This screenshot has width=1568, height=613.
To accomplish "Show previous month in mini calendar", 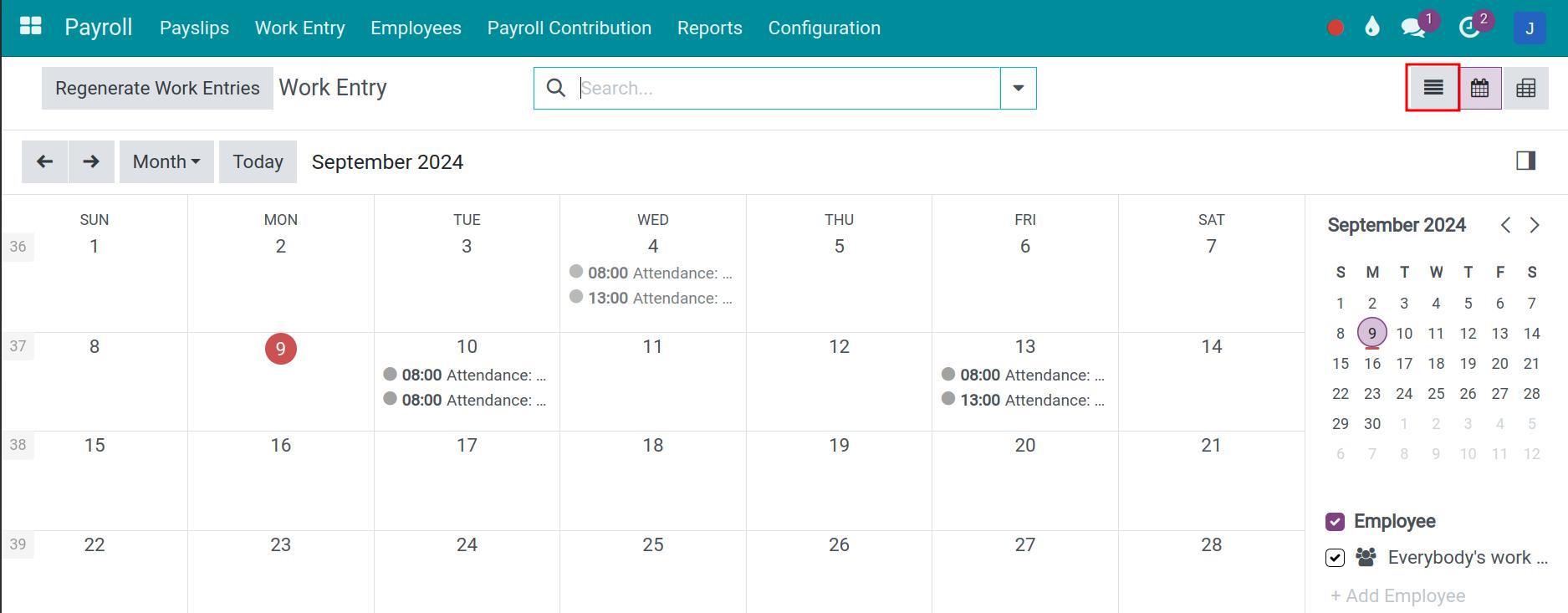I will coord(1505,225).
